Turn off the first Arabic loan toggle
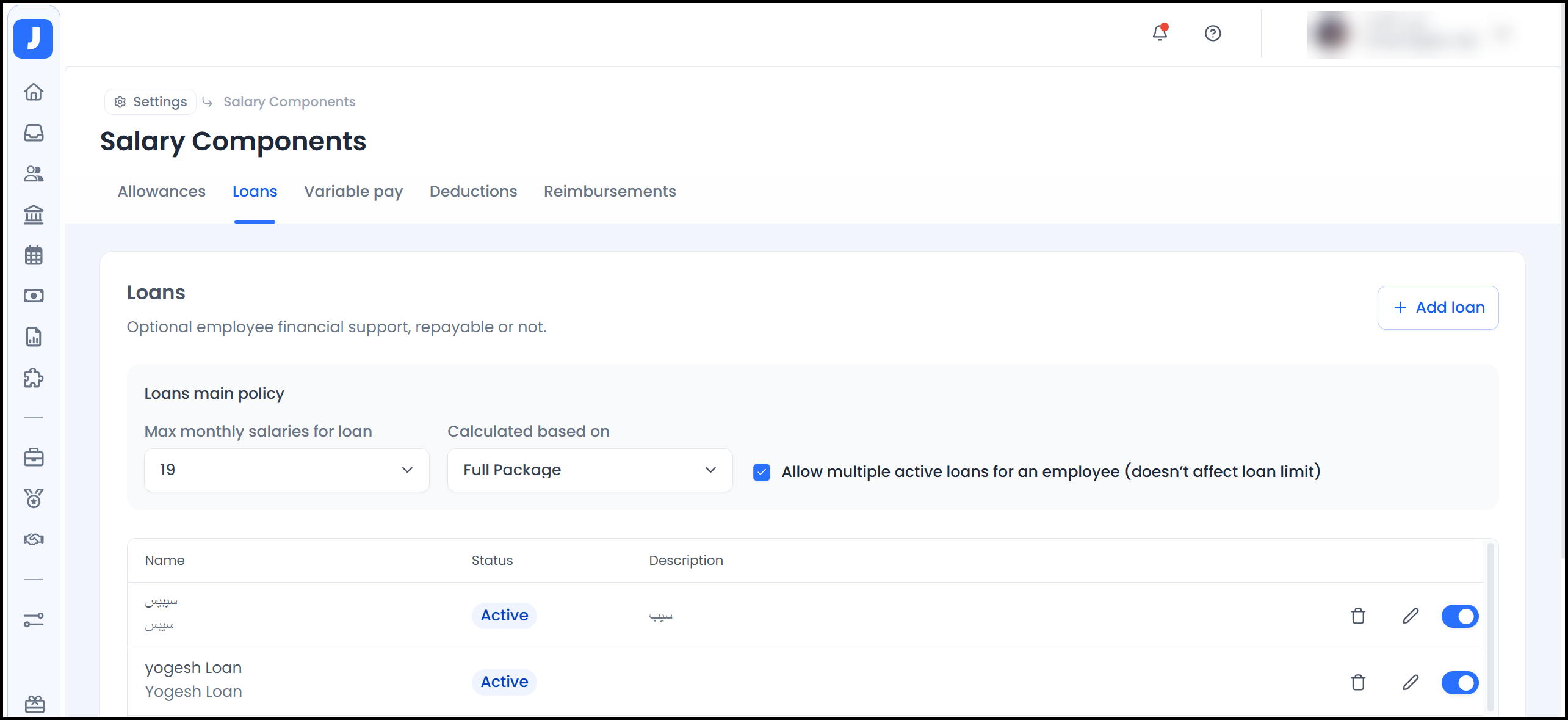 [1459, 616]
